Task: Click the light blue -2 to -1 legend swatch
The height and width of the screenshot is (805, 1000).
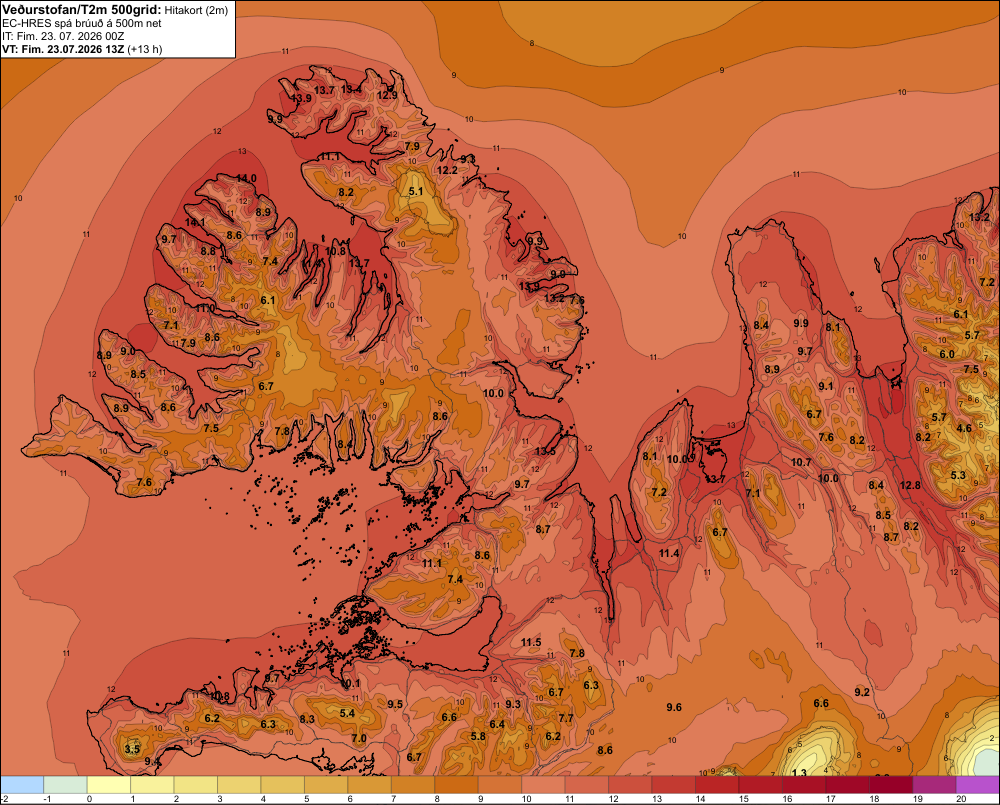Action: pyautogui.click(x=22, y=785)
